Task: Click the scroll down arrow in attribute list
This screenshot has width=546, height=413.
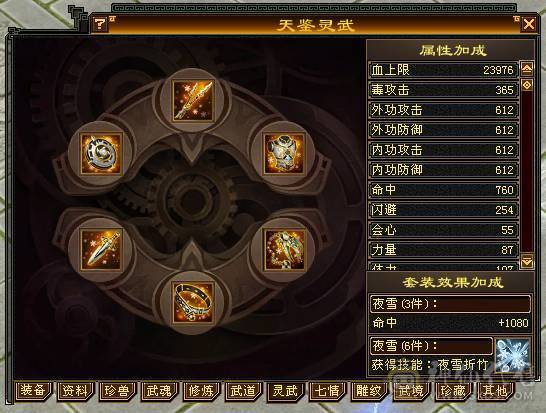Action: pos(527,261)
